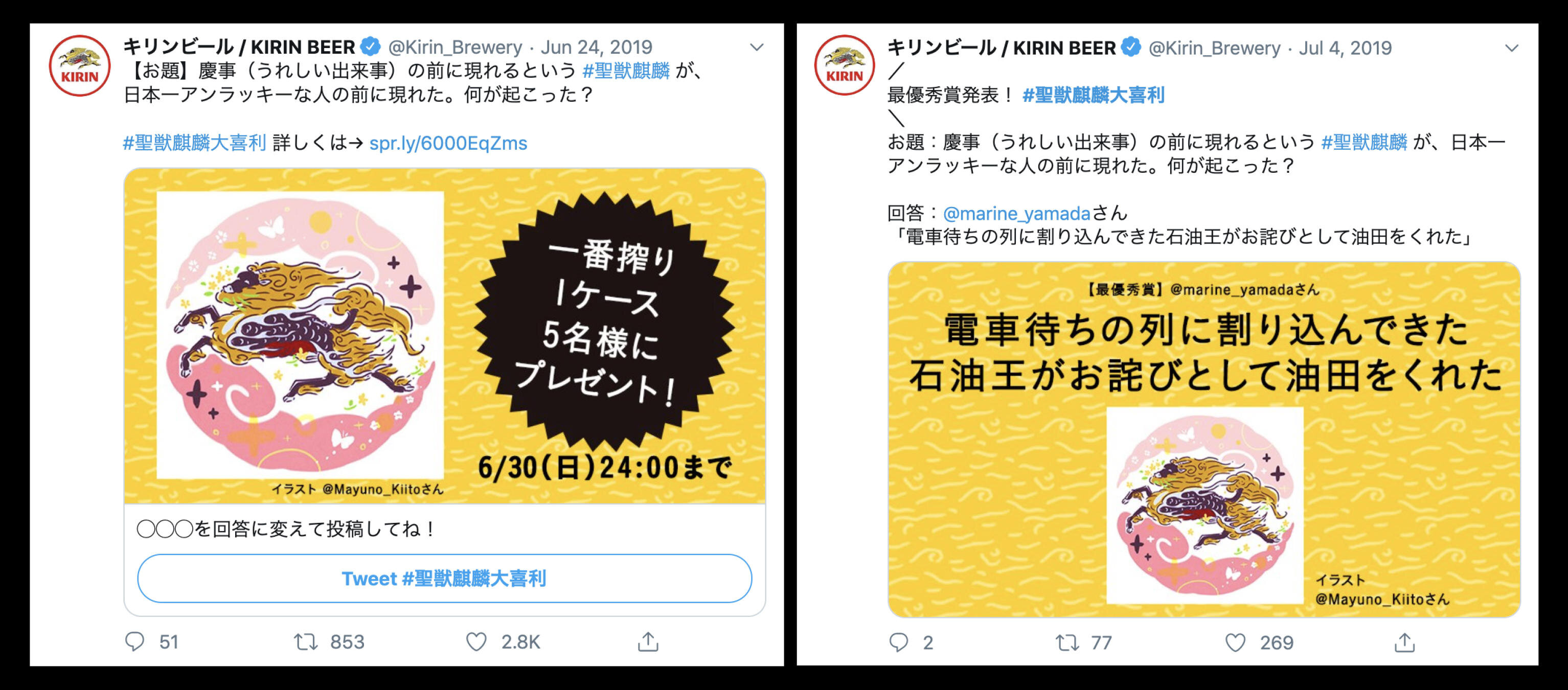Expand the options chevron on Jul 4 tweet
1568x690 pixels.
(x=1511, y=48)
